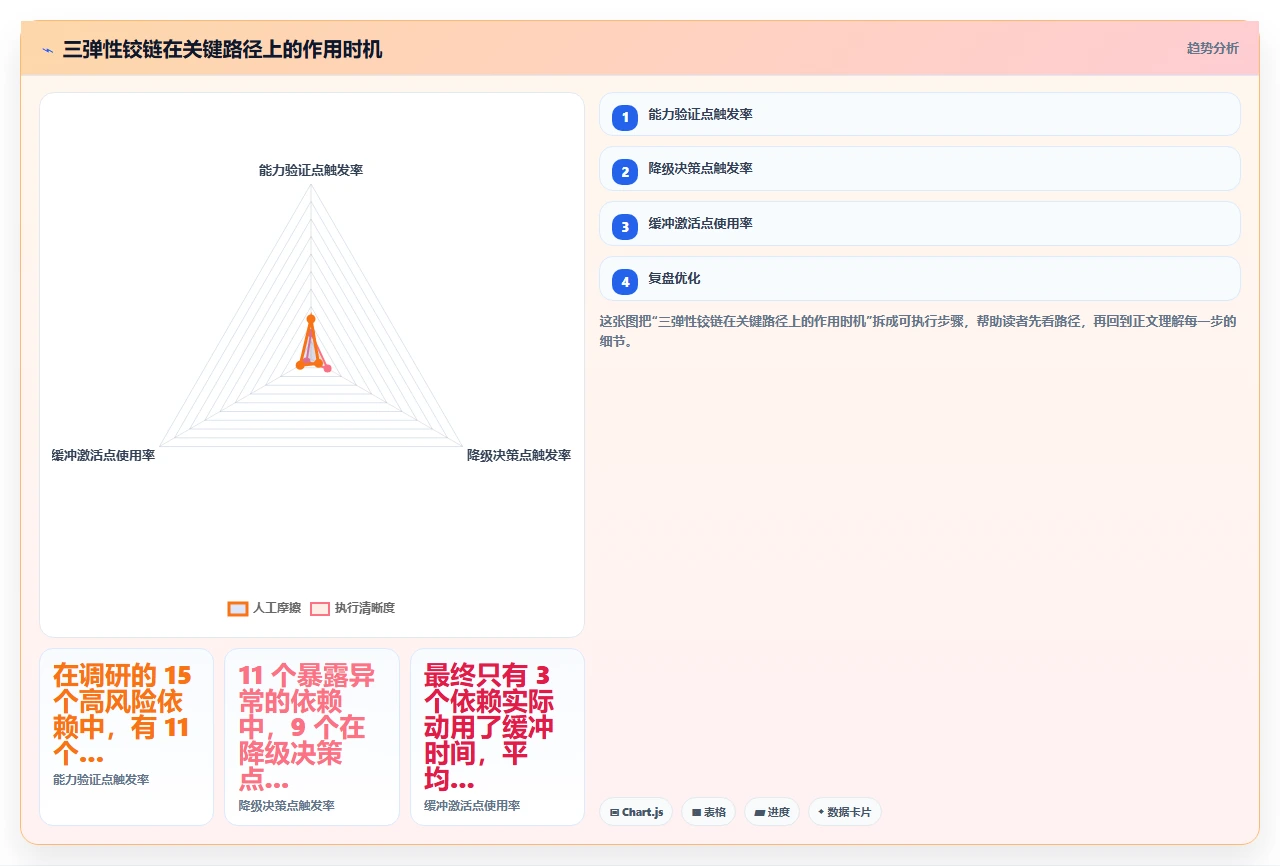Click the number 4 badge
The width and height of the screenshot is (1280, 866).
click(x=625, y=282)
